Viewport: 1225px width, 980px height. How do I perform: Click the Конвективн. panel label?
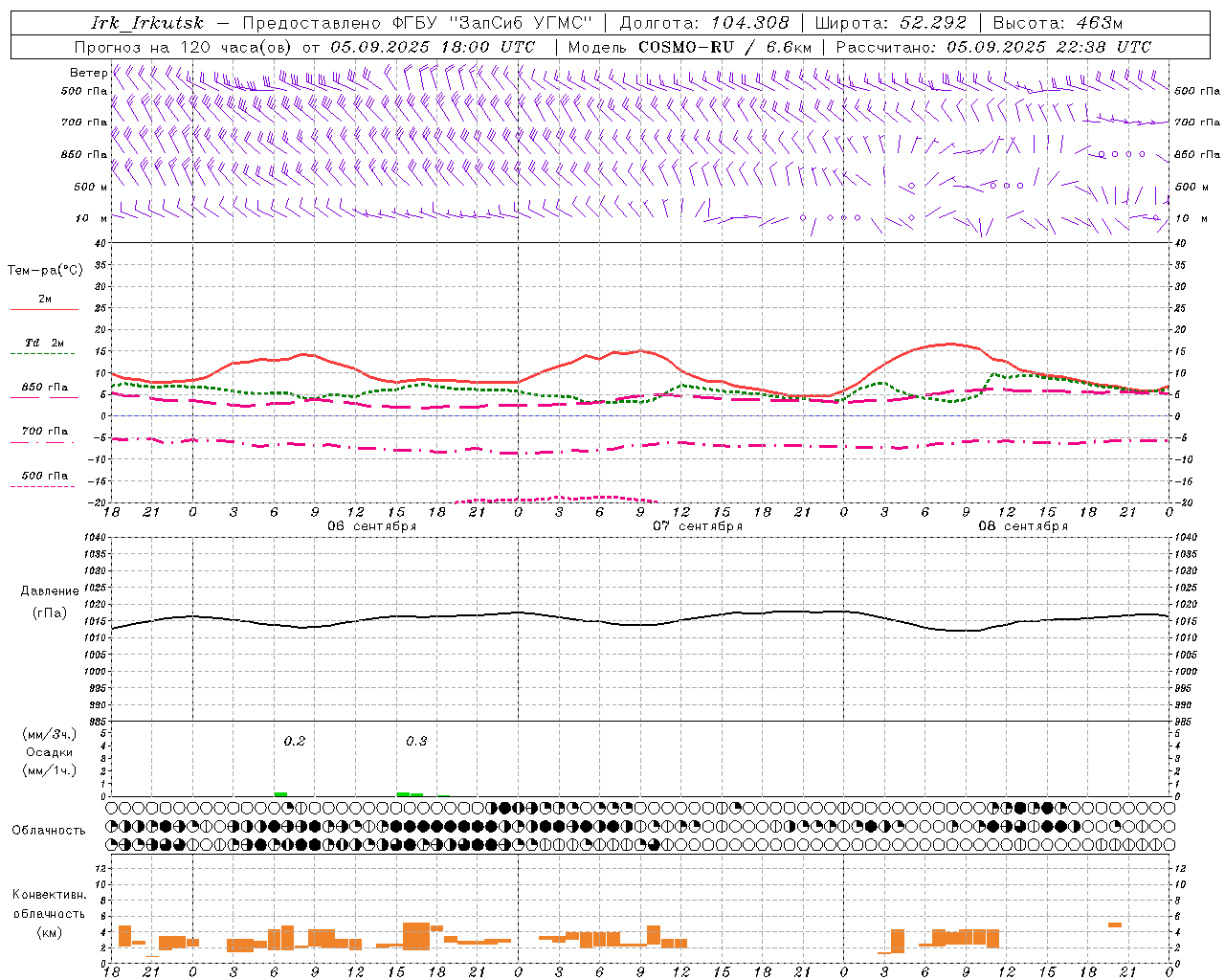point(49,895)
